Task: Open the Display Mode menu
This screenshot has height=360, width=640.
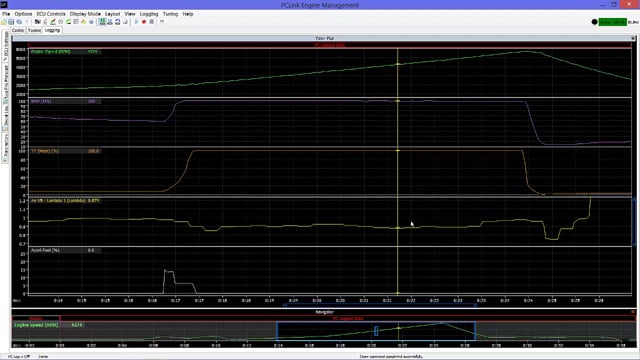Action: point(85,14)
